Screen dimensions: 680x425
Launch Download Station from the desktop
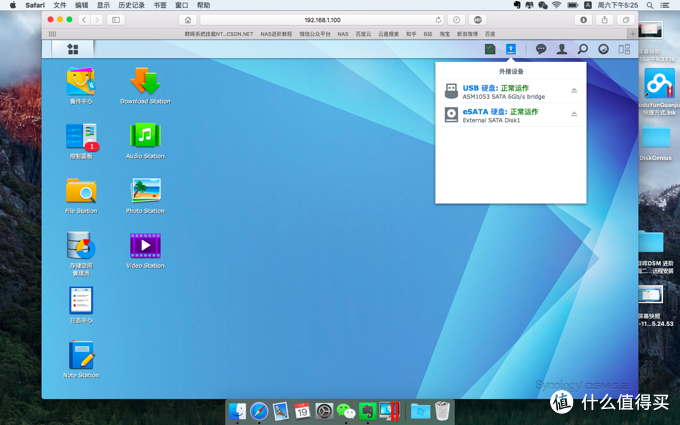[x=145, y=82]
